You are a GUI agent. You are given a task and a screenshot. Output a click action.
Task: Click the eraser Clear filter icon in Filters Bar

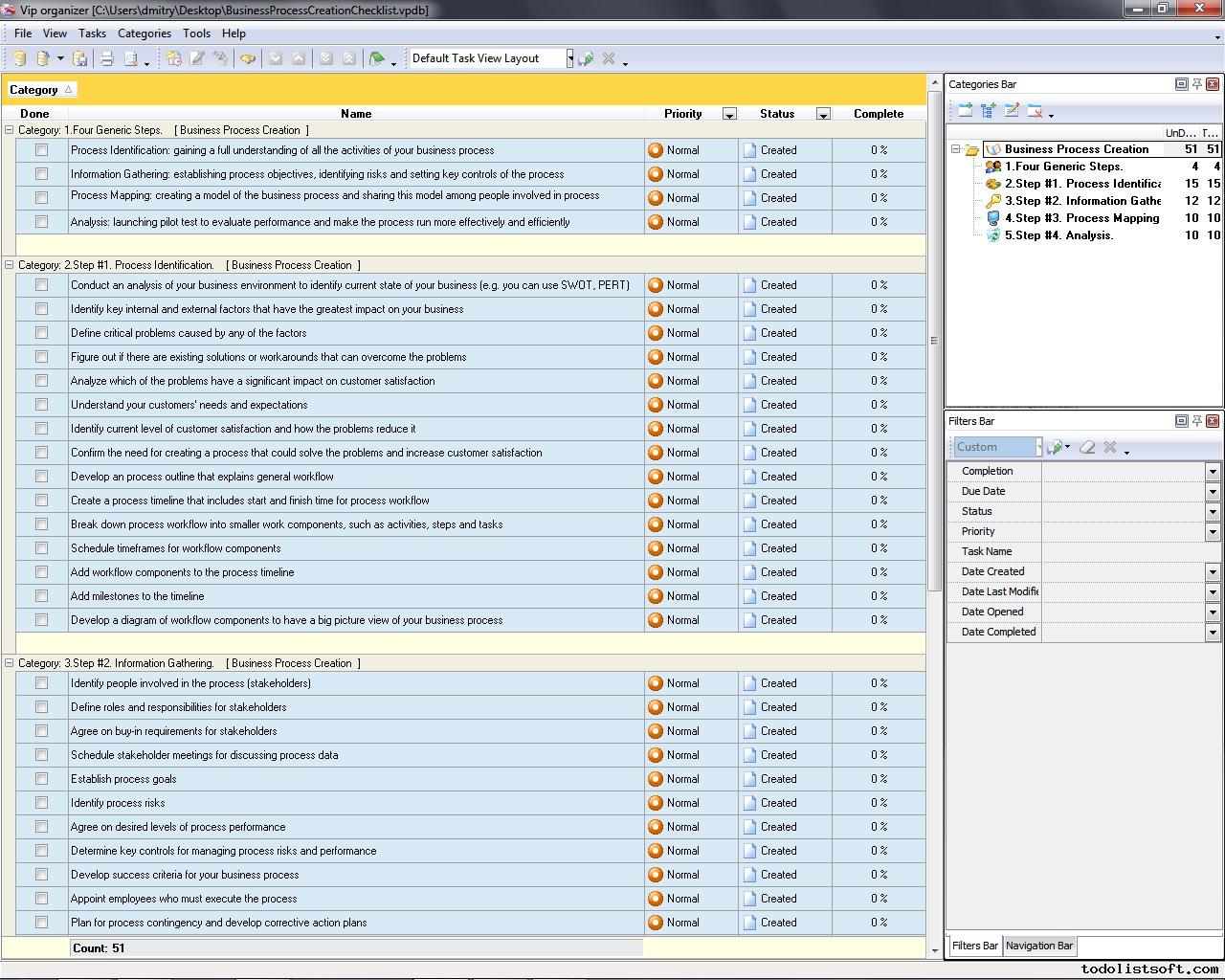point(1087,447)
